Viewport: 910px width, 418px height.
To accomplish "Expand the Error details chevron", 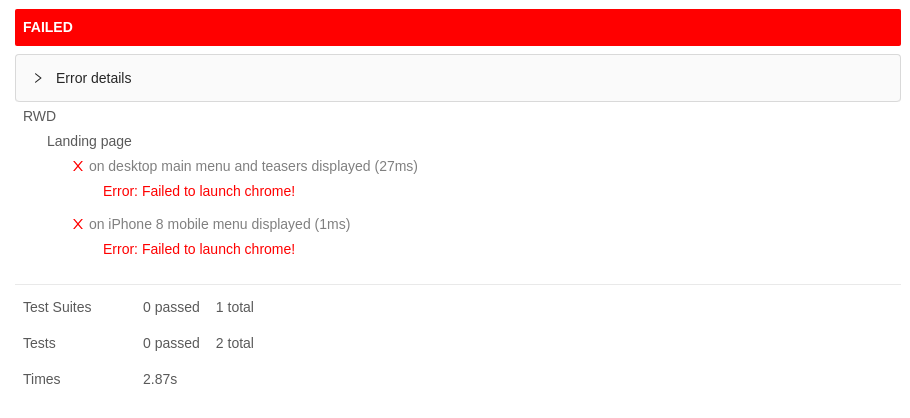I will pyautogui.click(x=38, y=78).
